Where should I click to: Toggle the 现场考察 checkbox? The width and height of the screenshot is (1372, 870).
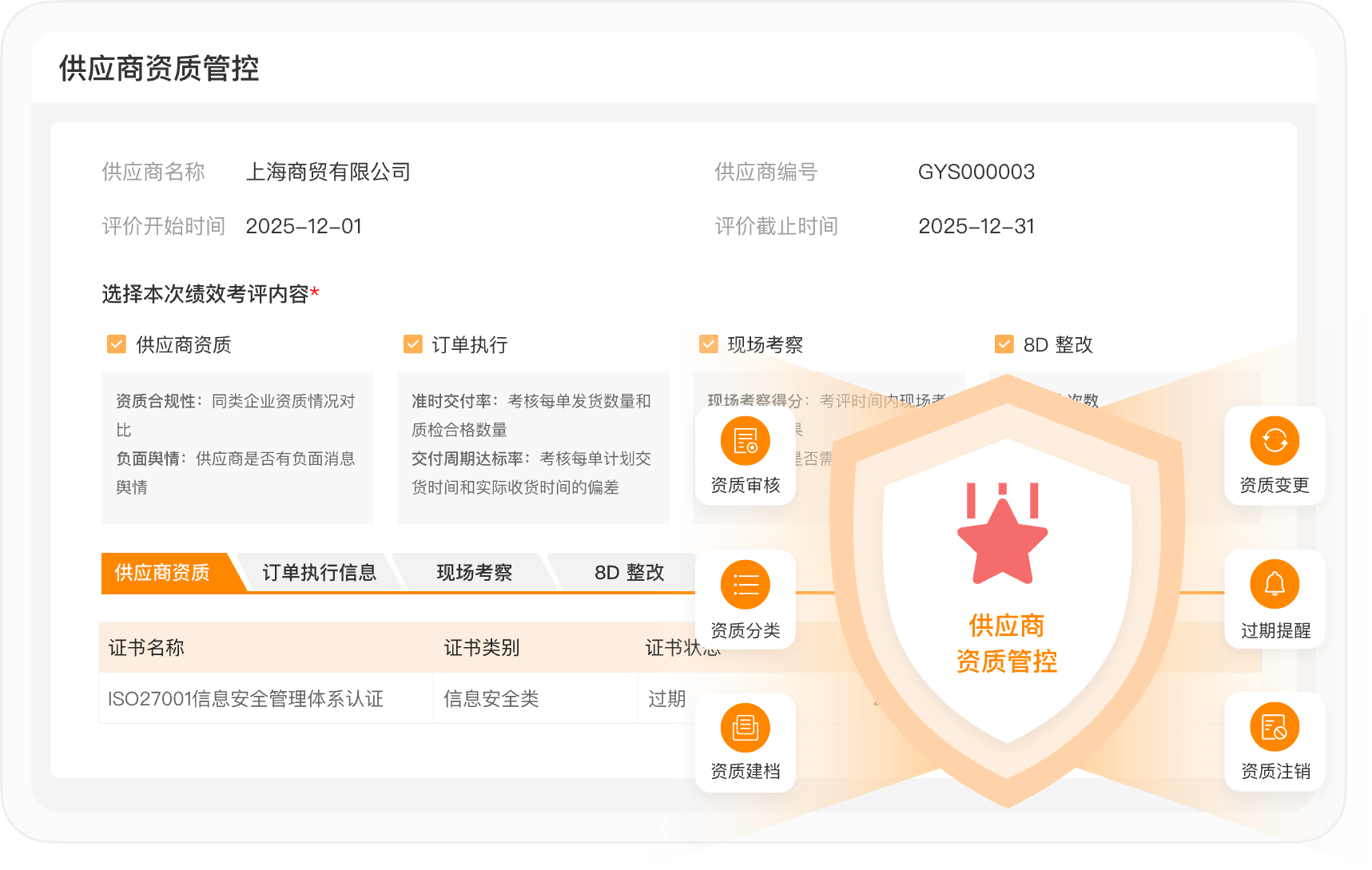coord(708,344)
